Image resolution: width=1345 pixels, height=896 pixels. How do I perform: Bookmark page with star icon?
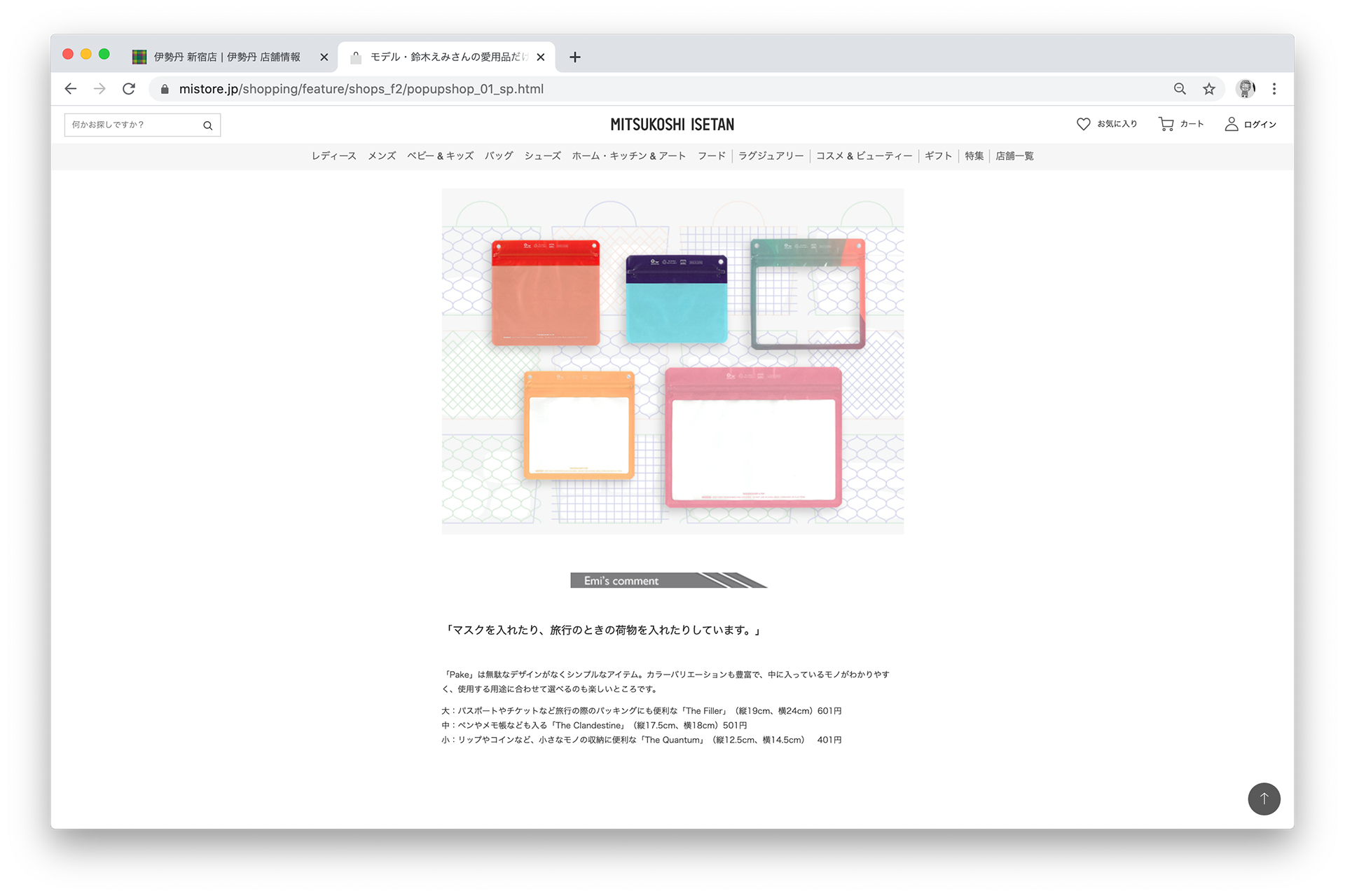tap(1209, 89)
